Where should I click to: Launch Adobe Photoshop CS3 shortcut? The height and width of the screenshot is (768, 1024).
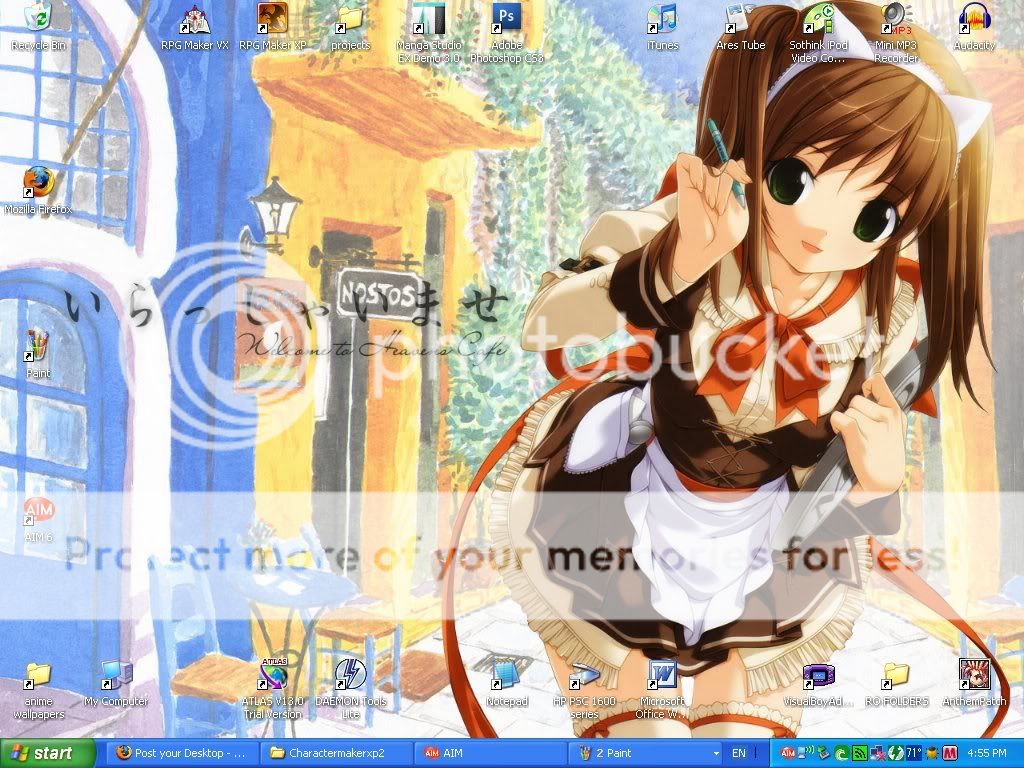tap(506, 22)
